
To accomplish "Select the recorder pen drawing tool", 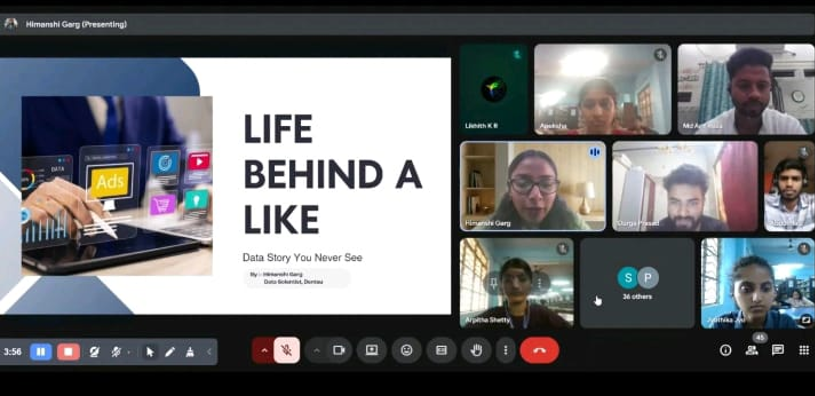I will (x=170, y=352).
